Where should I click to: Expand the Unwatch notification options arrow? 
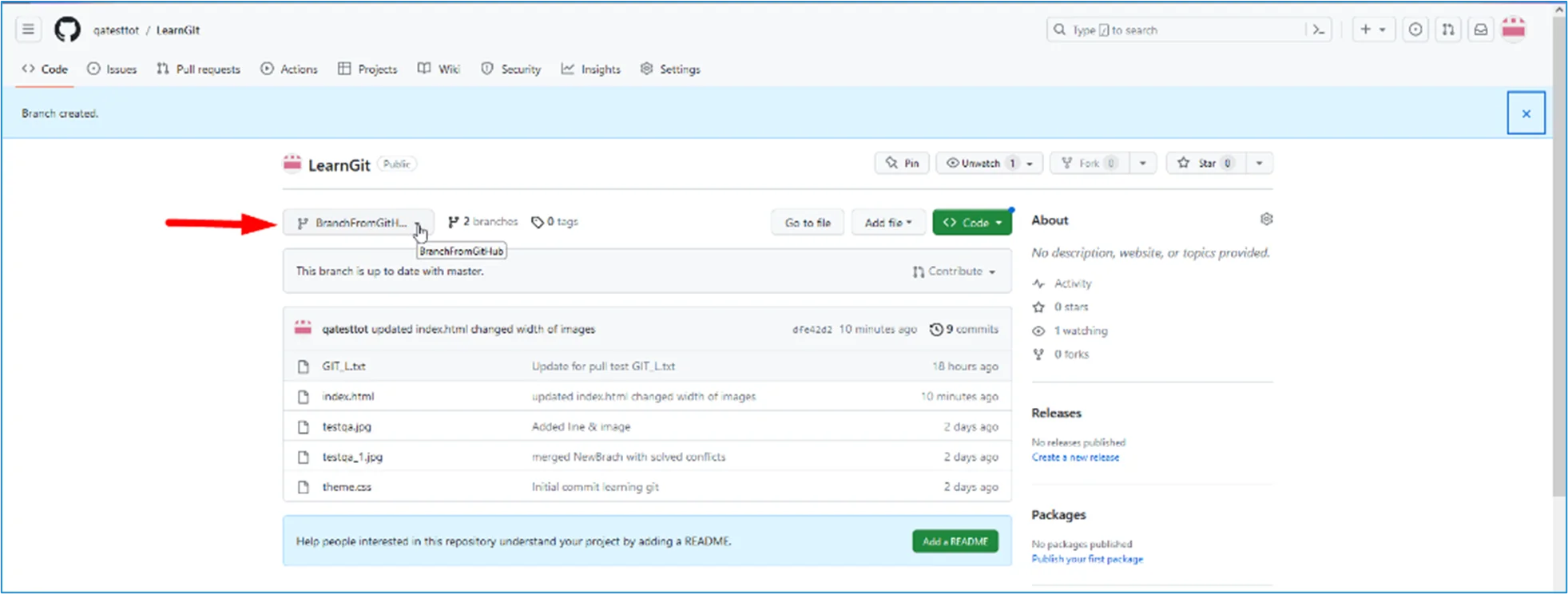[1030, 163]
